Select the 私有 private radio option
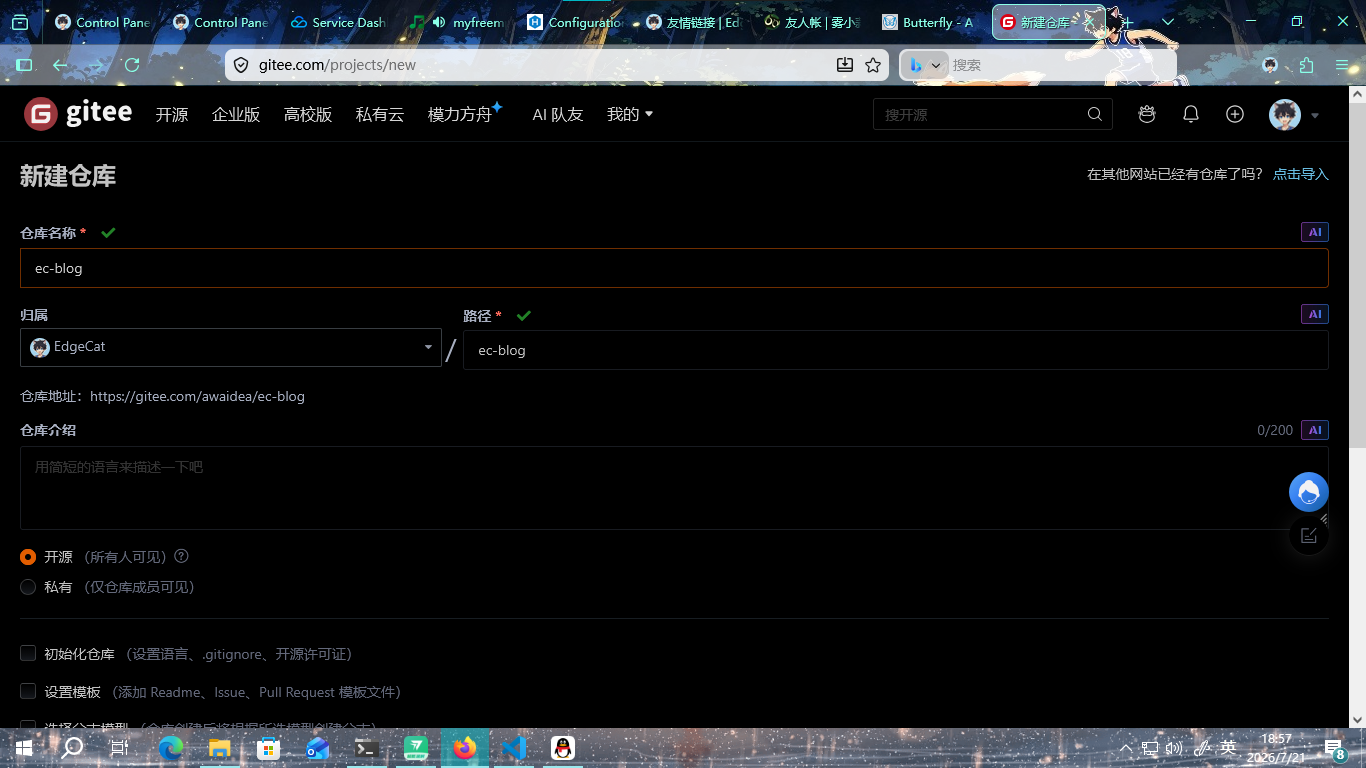 (28, 587)
